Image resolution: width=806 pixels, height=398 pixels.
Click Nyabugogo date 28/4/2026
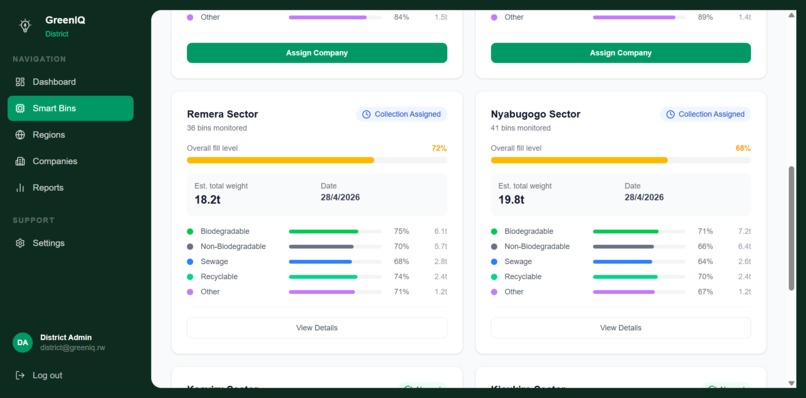pyautogui.click(x=644, y=197)
